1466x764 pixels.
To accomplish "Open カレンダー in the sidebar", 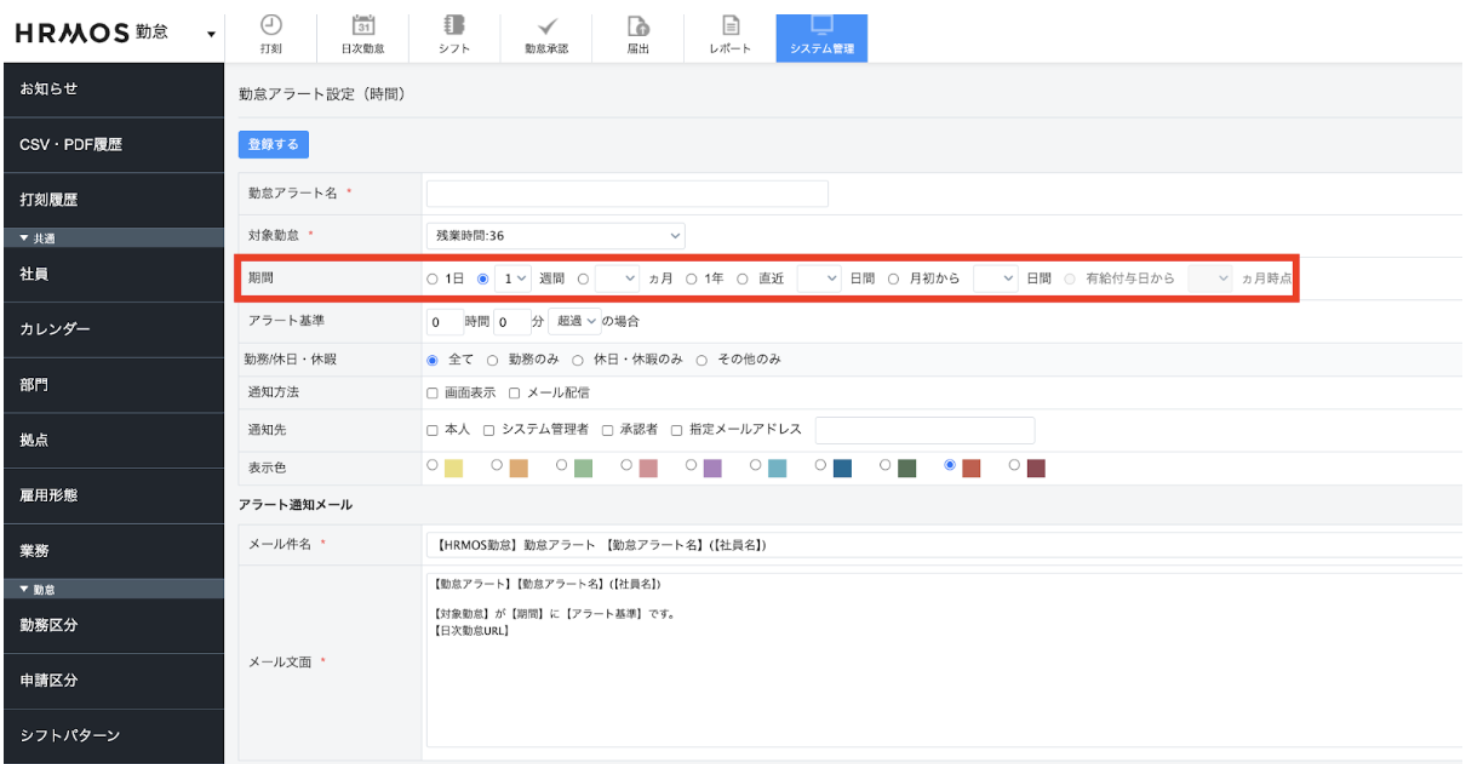I will tap(114, 330).
